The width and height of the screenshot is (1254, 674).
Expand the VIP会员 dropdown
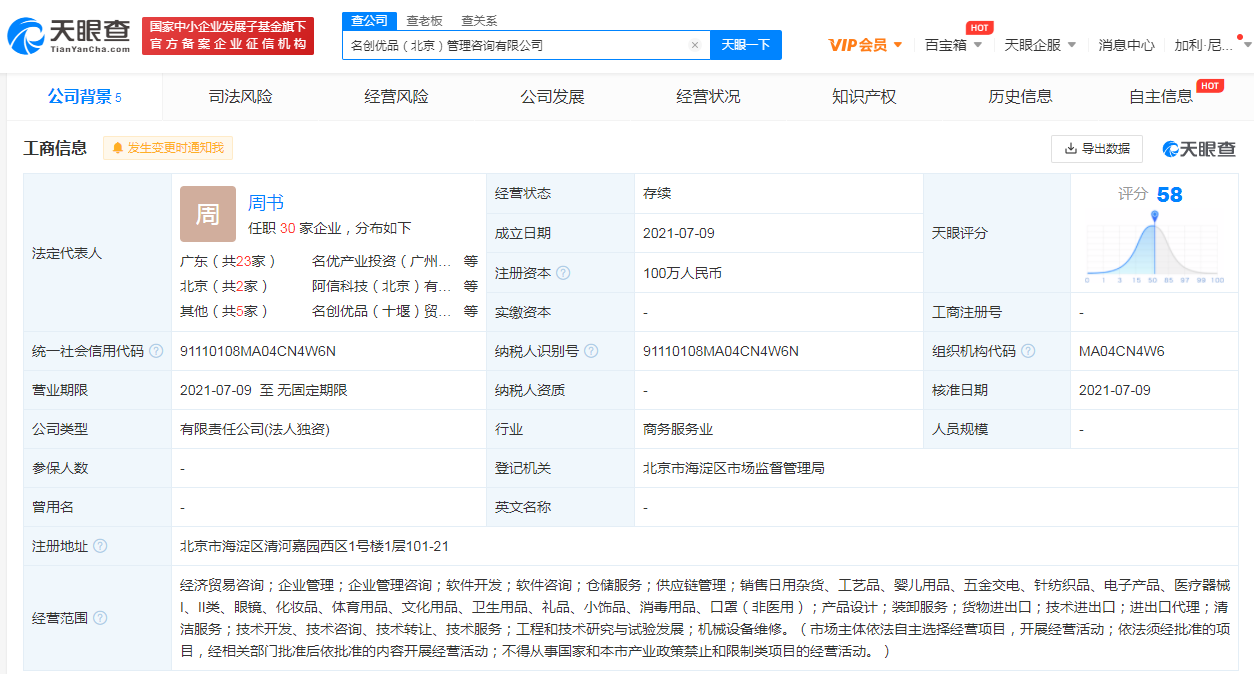[x=866, y=45]
